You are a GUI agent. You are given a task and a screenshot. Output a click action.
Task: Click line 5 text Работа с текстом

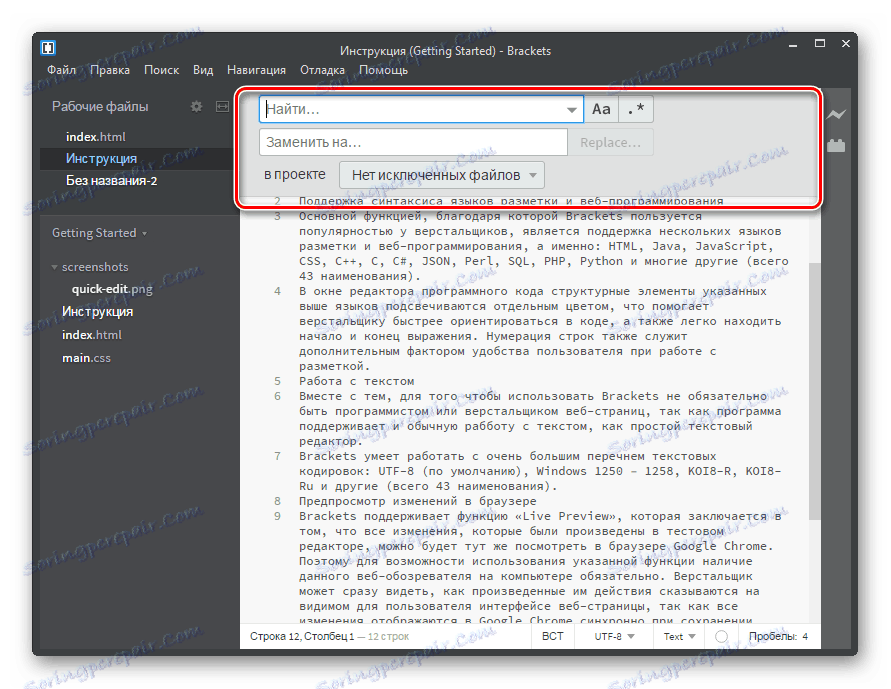tap(357, 381)
